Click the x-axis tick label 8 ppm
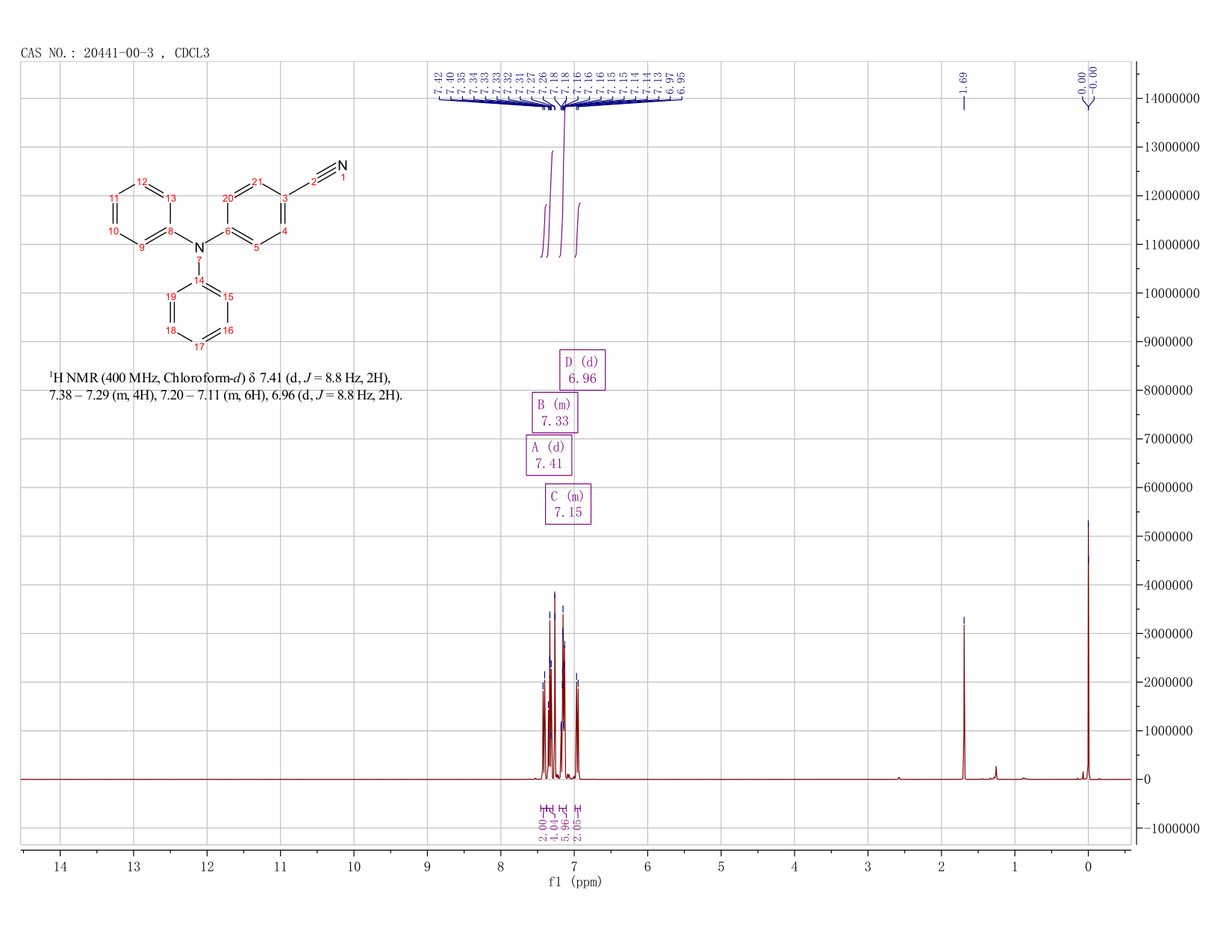The height and width of the screenshot is (952, 1232). [501, 867]
